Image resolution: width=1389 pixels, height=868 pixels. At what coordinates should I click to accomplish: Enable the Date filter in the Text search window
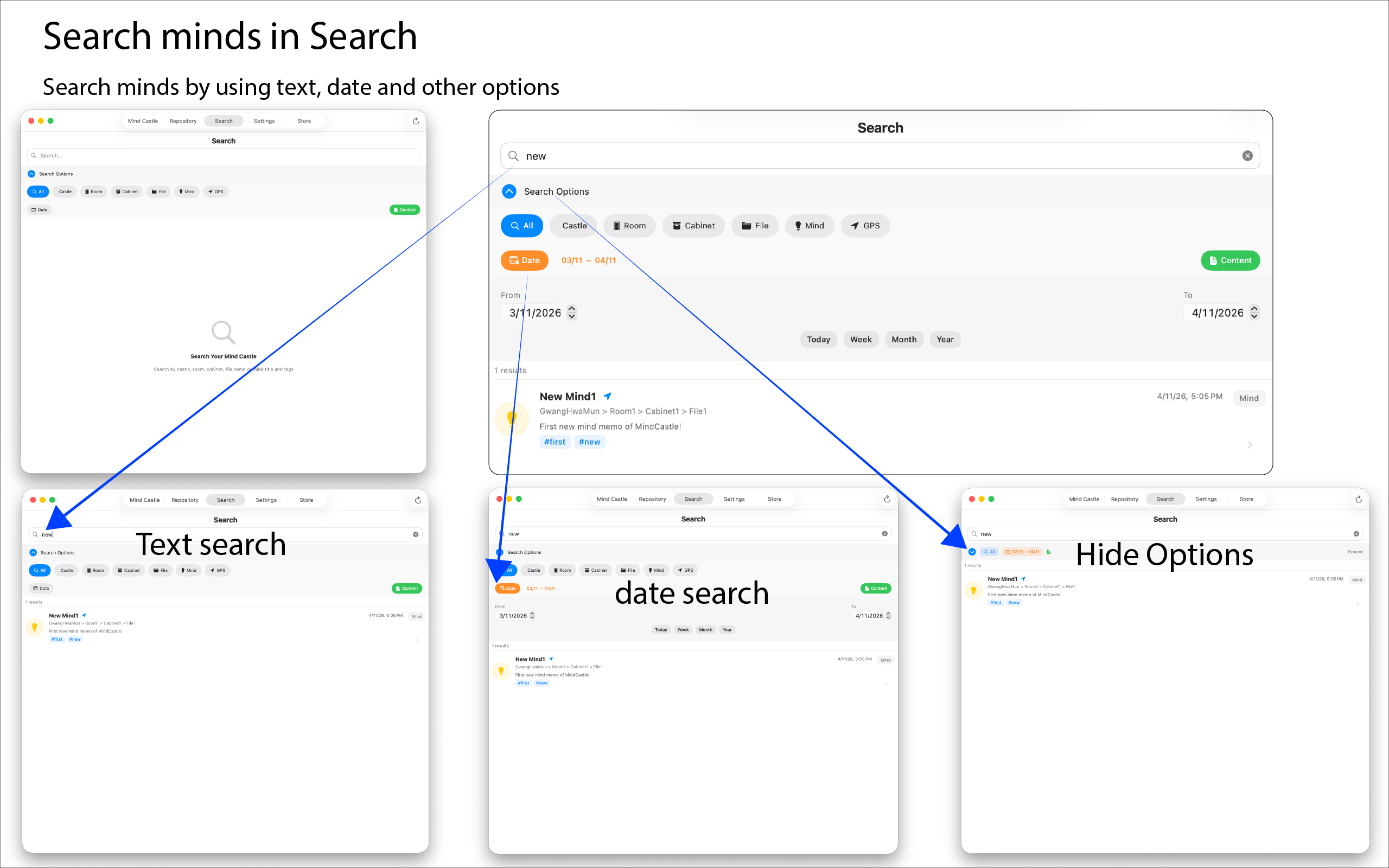click(41, 589)
